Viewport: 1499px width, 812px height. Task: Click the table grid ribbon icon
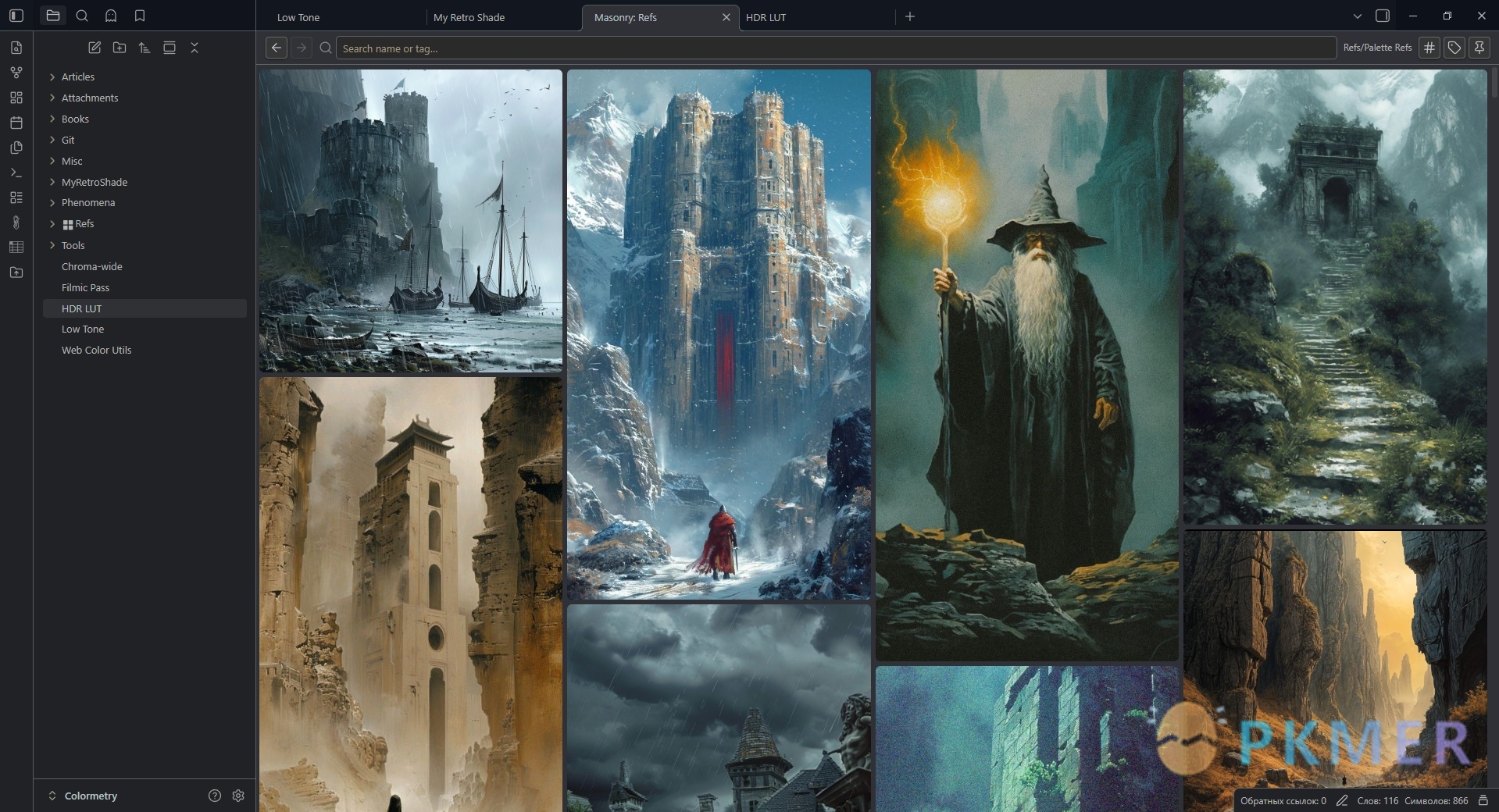point(16,248)
